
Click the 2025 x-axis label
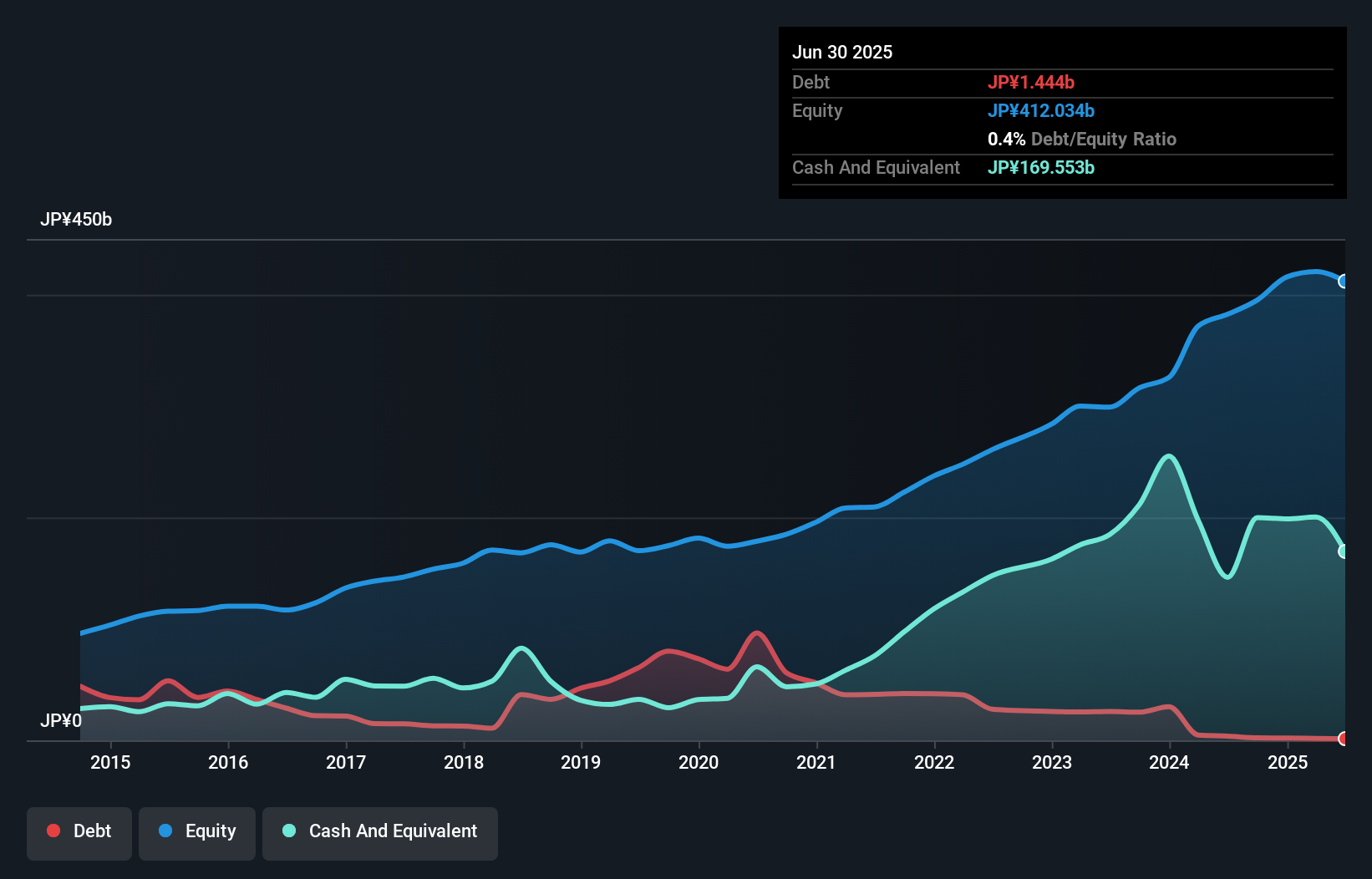click(1288, 763)
